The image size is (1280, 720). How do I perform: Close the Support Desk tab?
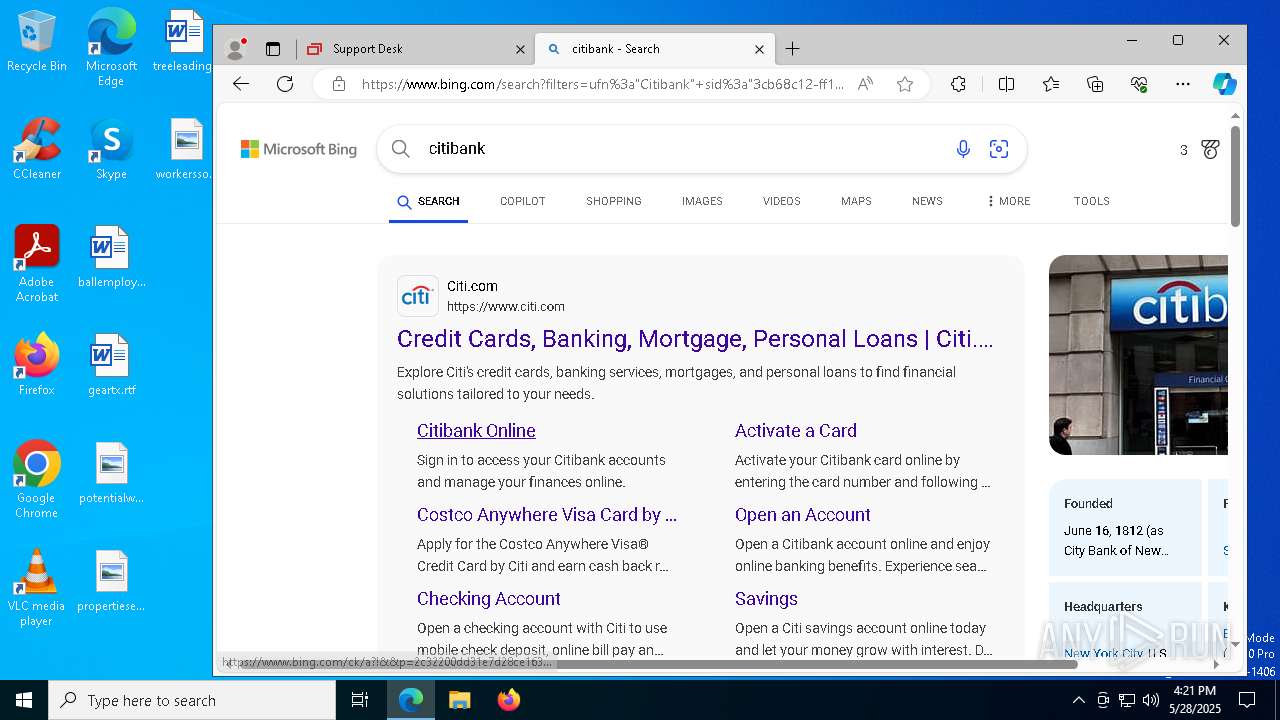(x=520, y=49)
